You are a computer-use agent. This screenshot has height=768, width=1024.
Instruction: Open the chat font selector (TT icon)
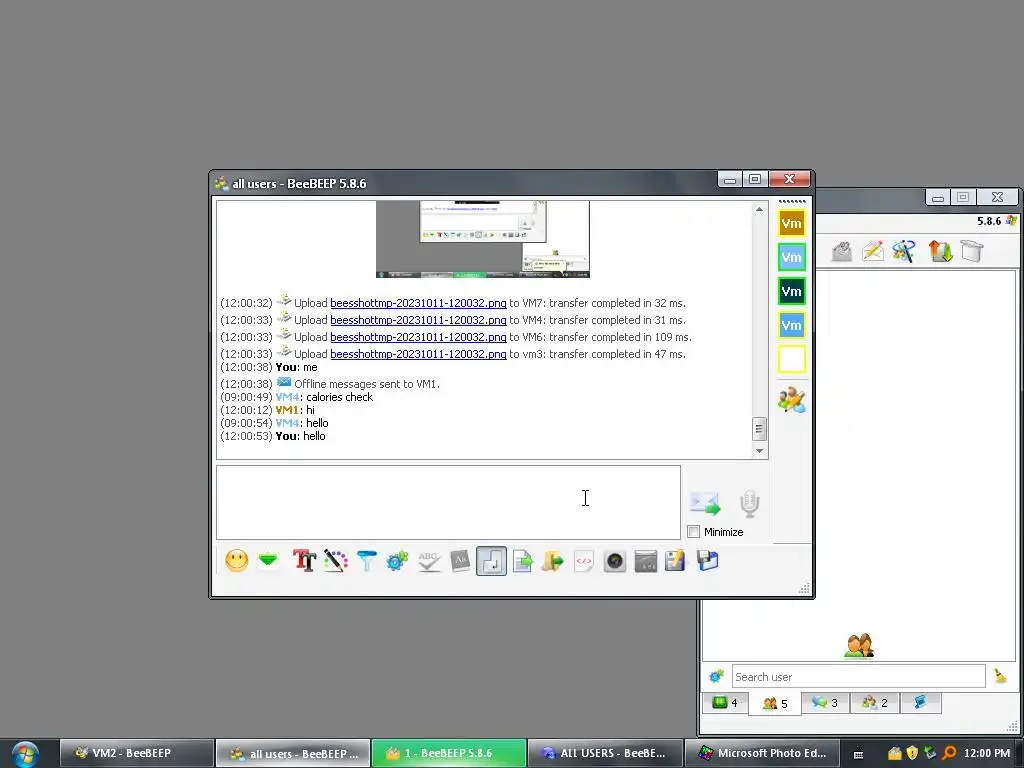coord(304,560)
